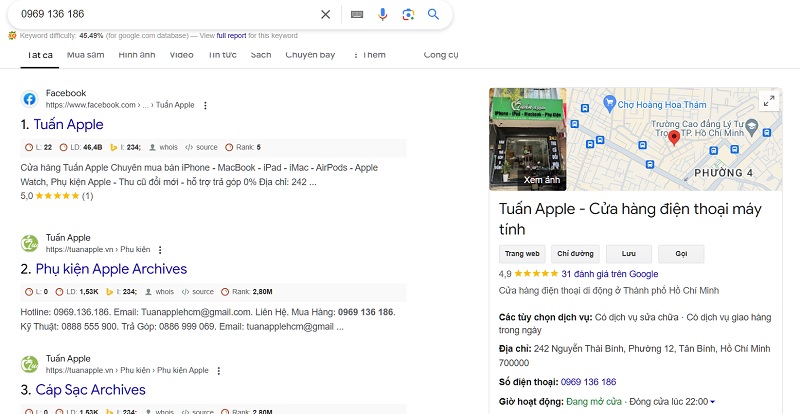The image size is (800, 414).
Task: Switch to the Sách tab
Action: [261, 55]
